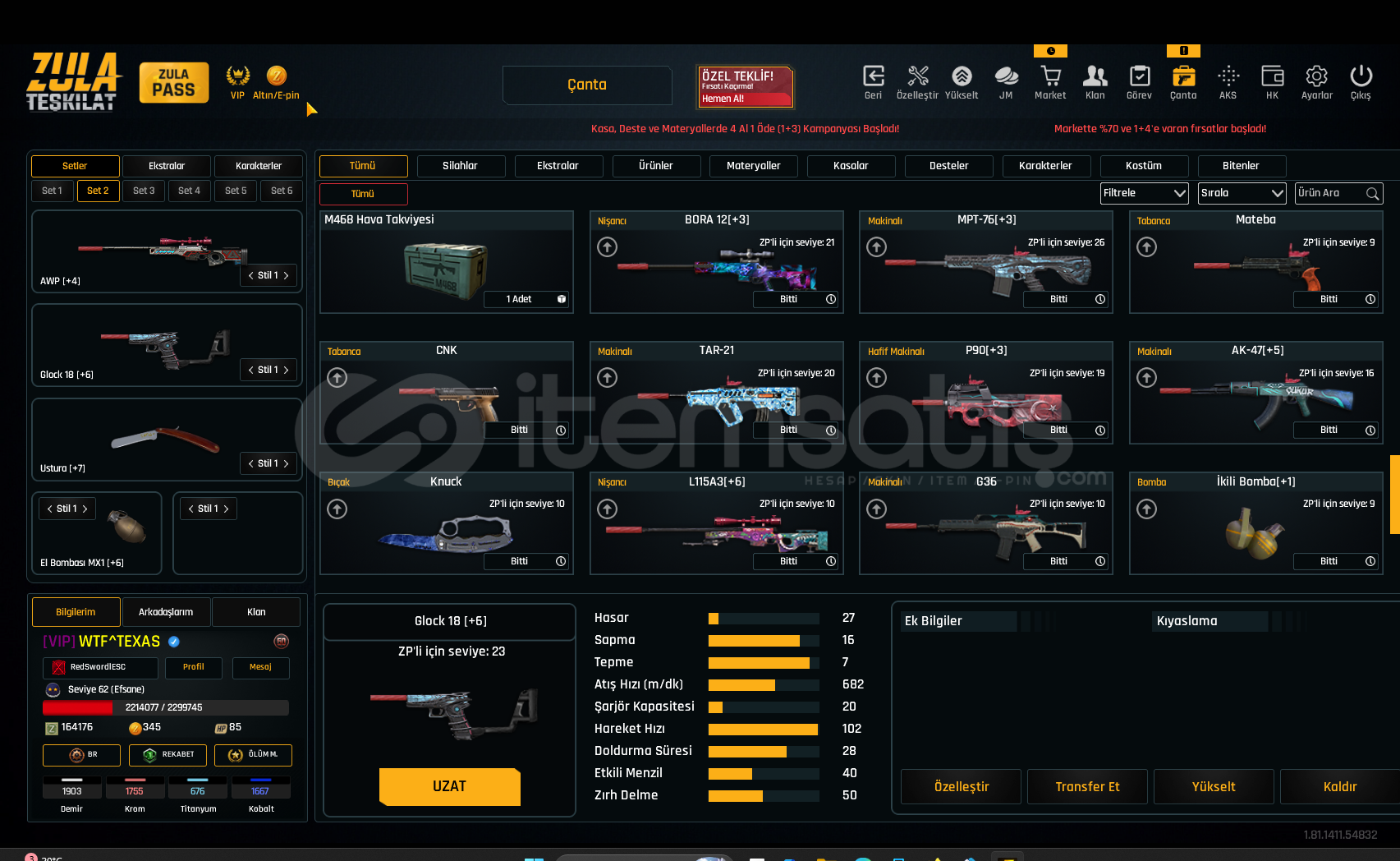This screenshot has width=1400, height=861.
Task: Switch to Bitenler tab
Action: (x=1242, y=166)
